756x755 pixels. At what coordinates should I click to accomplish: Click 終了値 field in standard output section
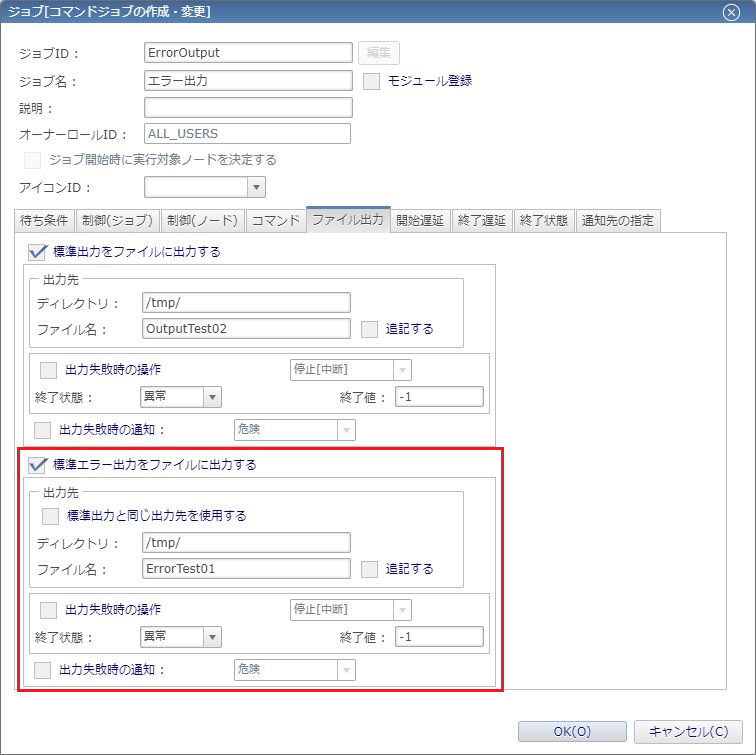tap(439, 397)
